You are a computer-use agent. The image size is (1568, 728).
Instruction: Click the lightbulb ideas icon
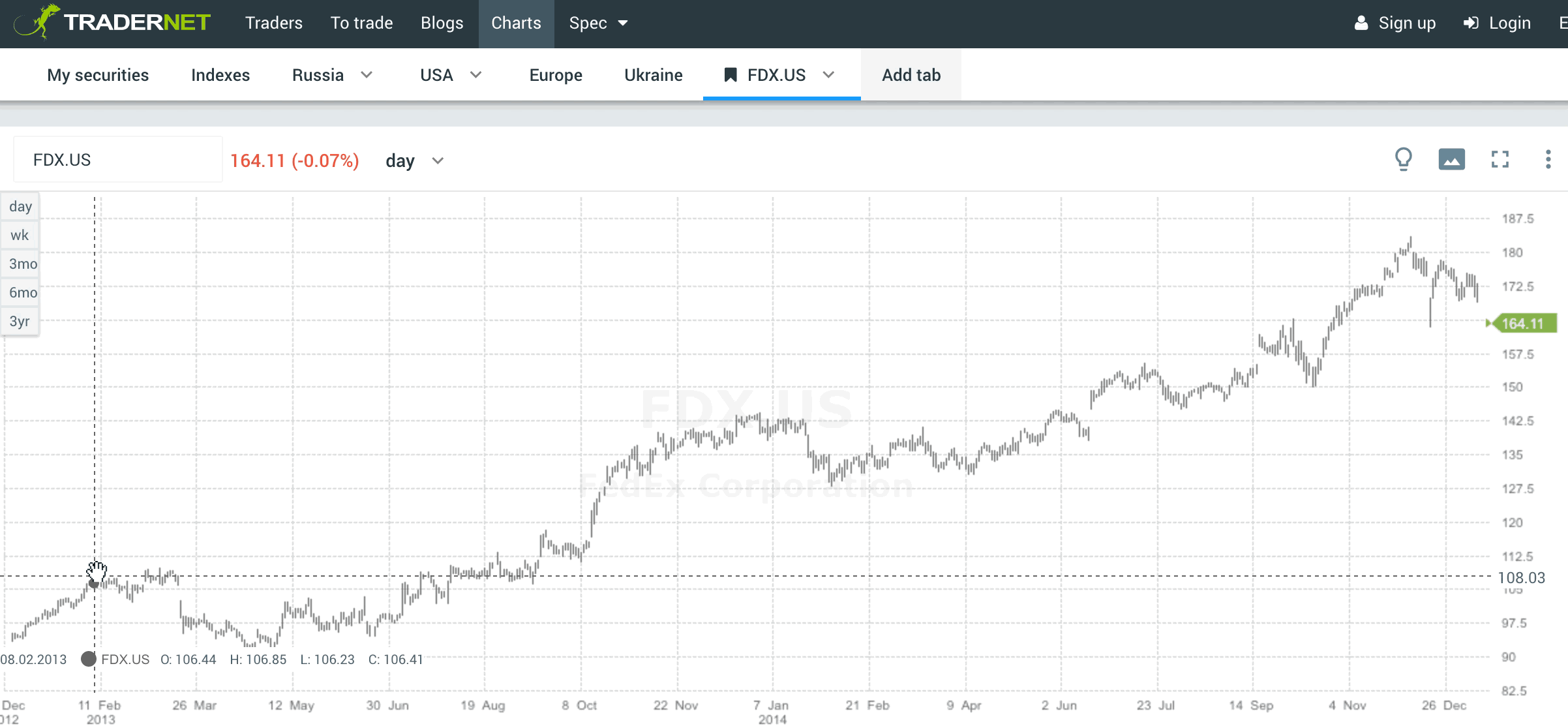(1403, 159)
